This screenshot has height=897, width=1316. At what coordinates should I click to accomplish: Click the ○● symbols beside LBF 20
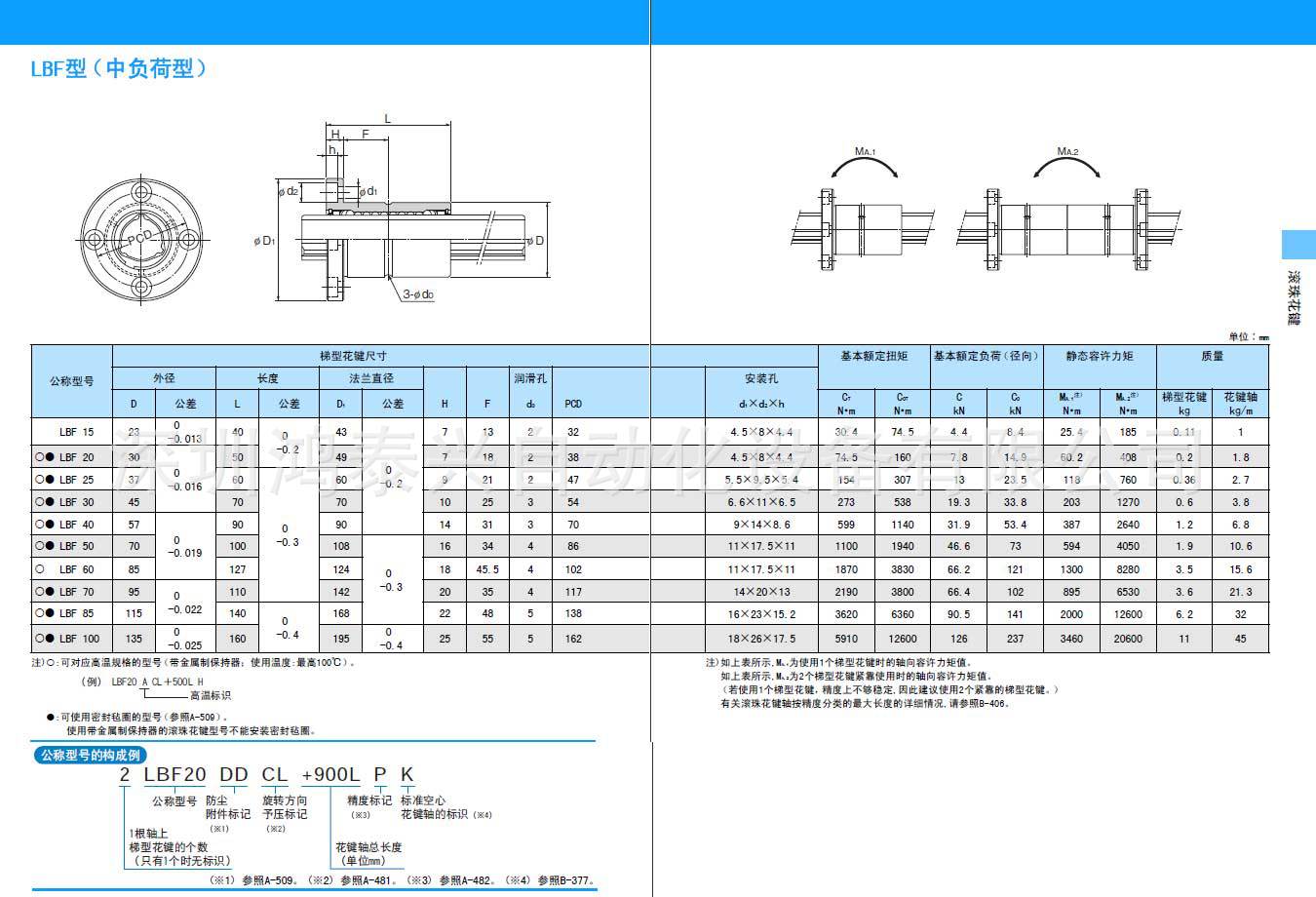(x=44, y=457)
